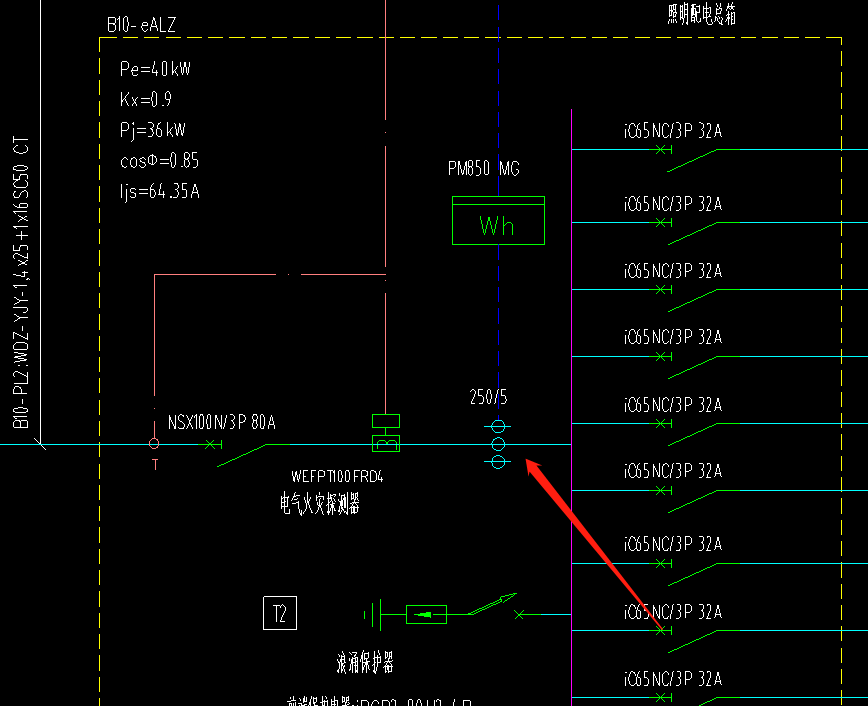Select the surge protector box symbol
Viewport: 868px width, 706px height.
click(426, 615)
